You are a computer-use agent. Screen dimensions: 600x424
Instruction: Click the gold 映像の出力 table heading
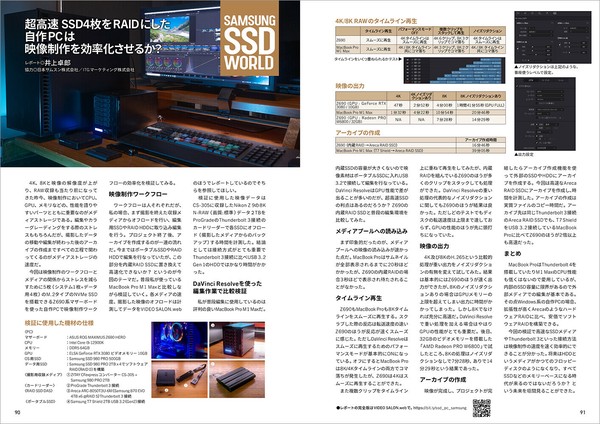pos(350,86)
